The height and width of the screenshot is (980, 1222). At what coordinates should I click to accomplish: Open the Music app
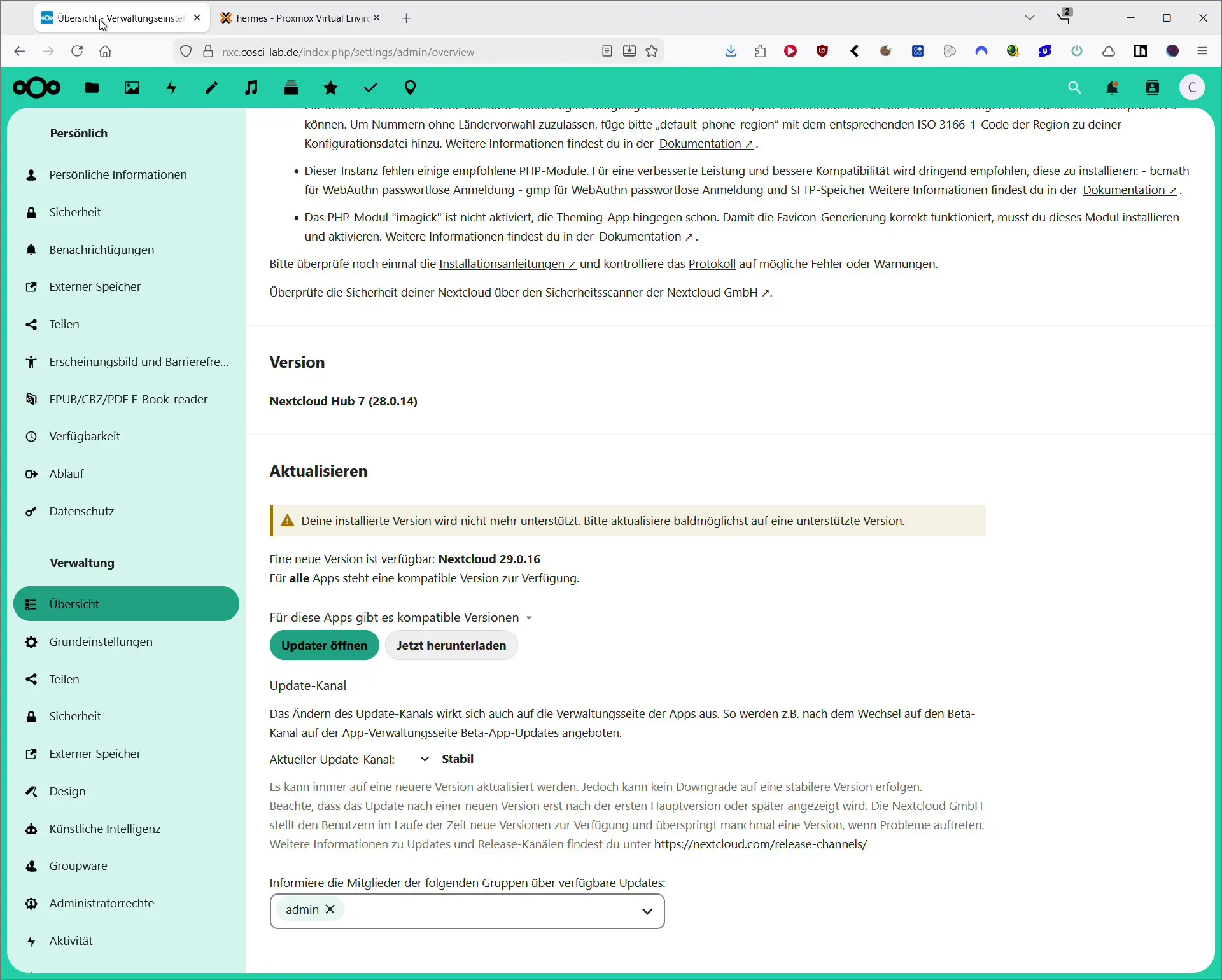coord(251,87)
